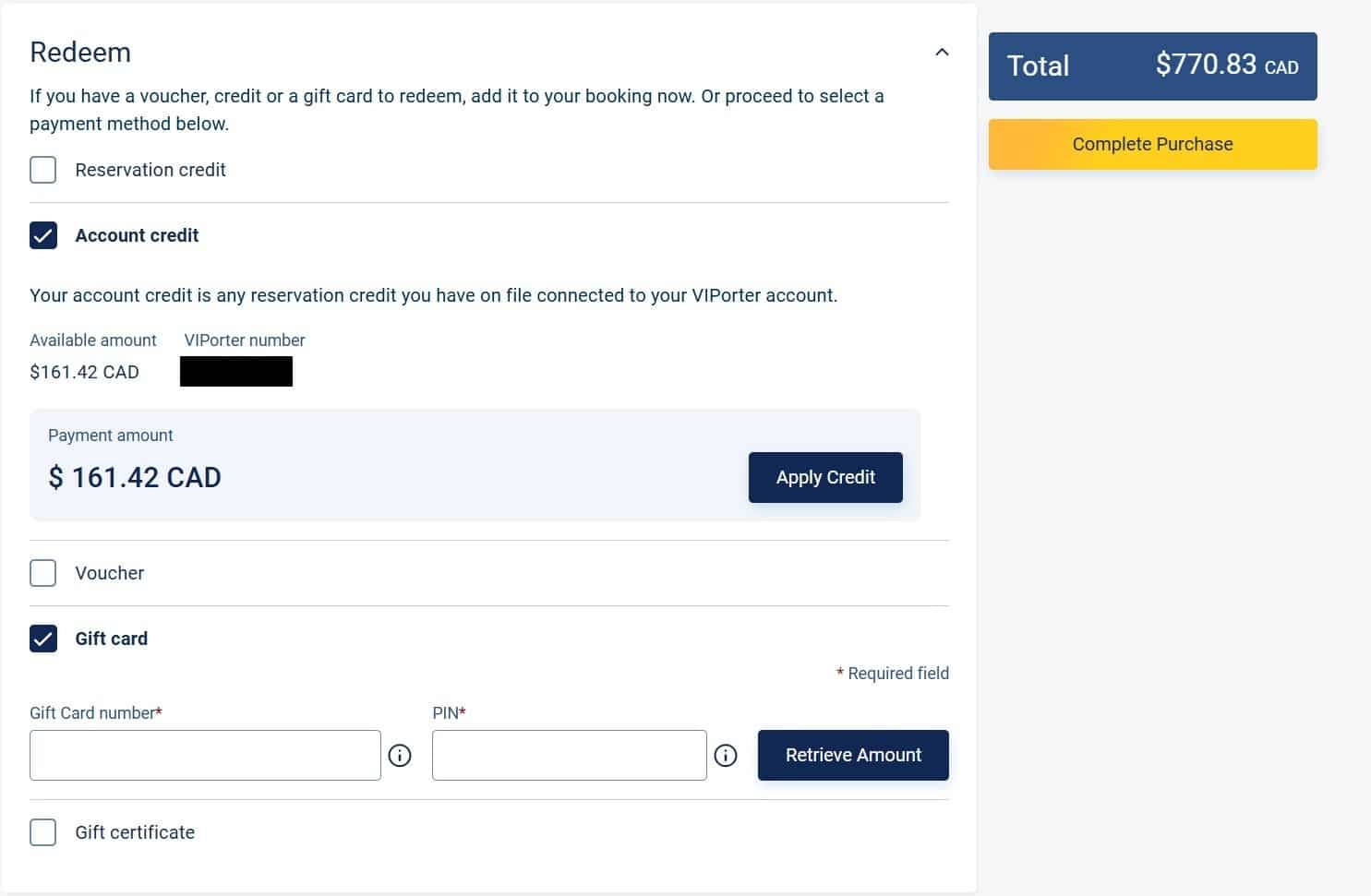View the Gift Card number info icon
The width and height of the screenshot is (1371, 896).
click(400, 755)
